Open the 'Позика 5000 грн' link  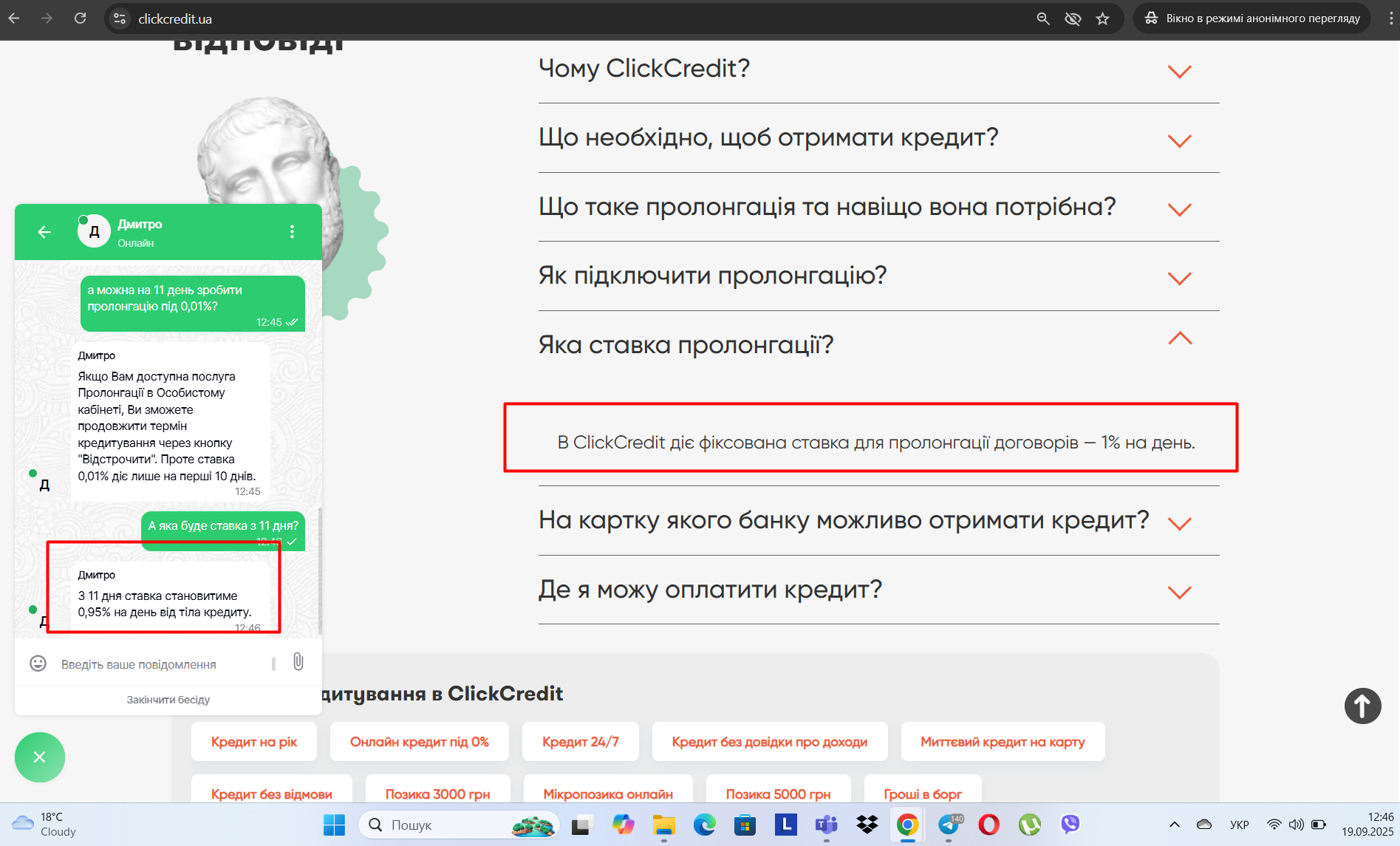(x=779, y=789)
